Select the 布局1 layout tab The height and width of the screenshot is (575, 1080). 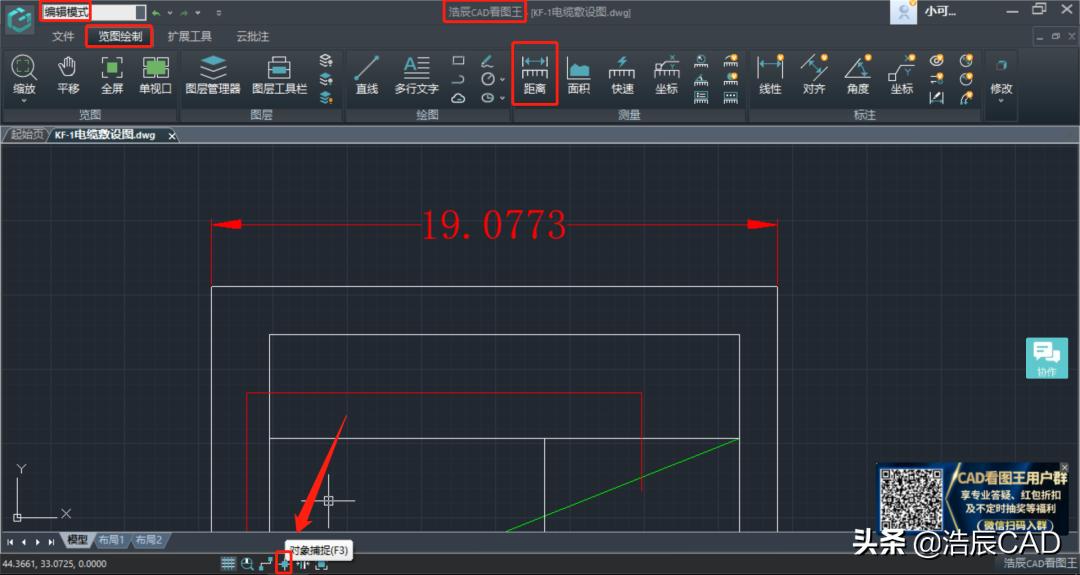tap(111, 540)
